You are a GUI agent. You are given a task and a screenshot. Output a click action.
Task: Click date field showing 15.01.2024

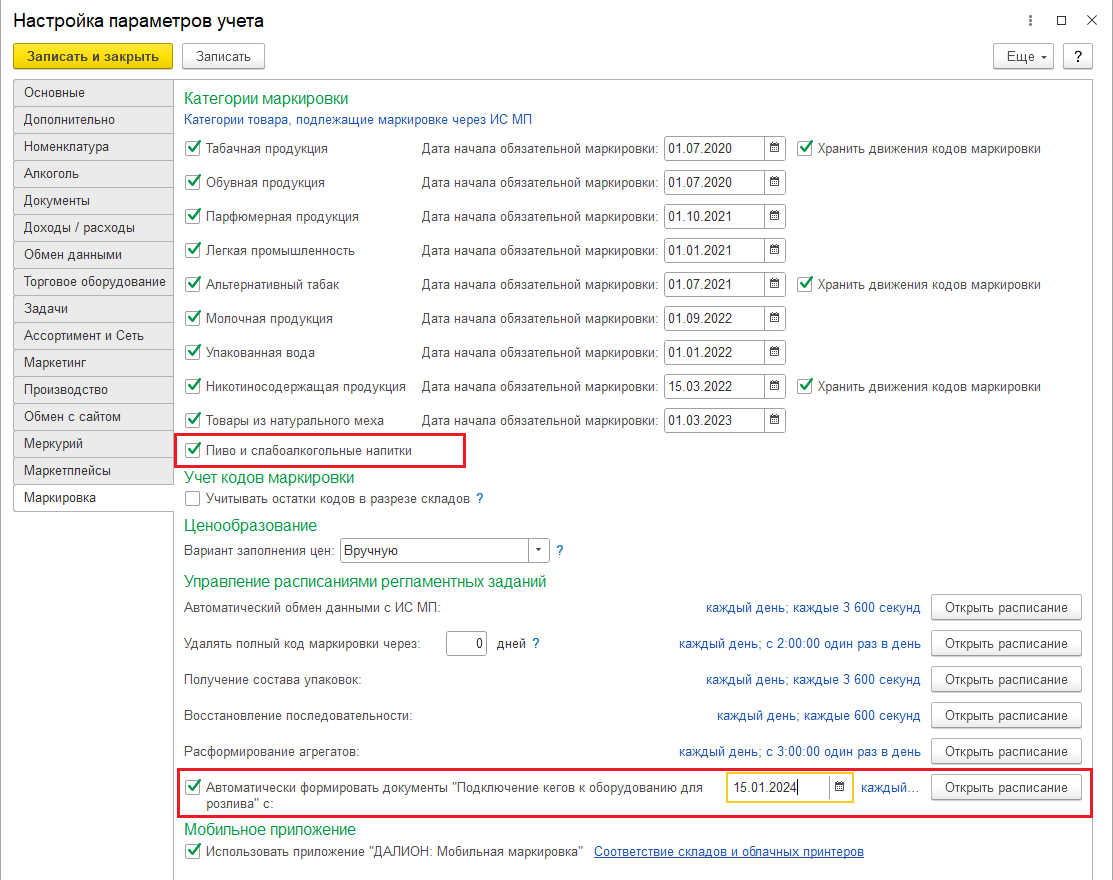click(x=778, y=787)
